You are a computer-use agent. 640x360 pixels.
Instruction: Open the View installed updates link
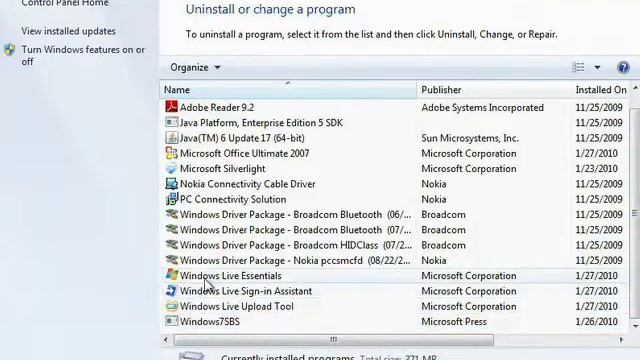tap(69, 31)
